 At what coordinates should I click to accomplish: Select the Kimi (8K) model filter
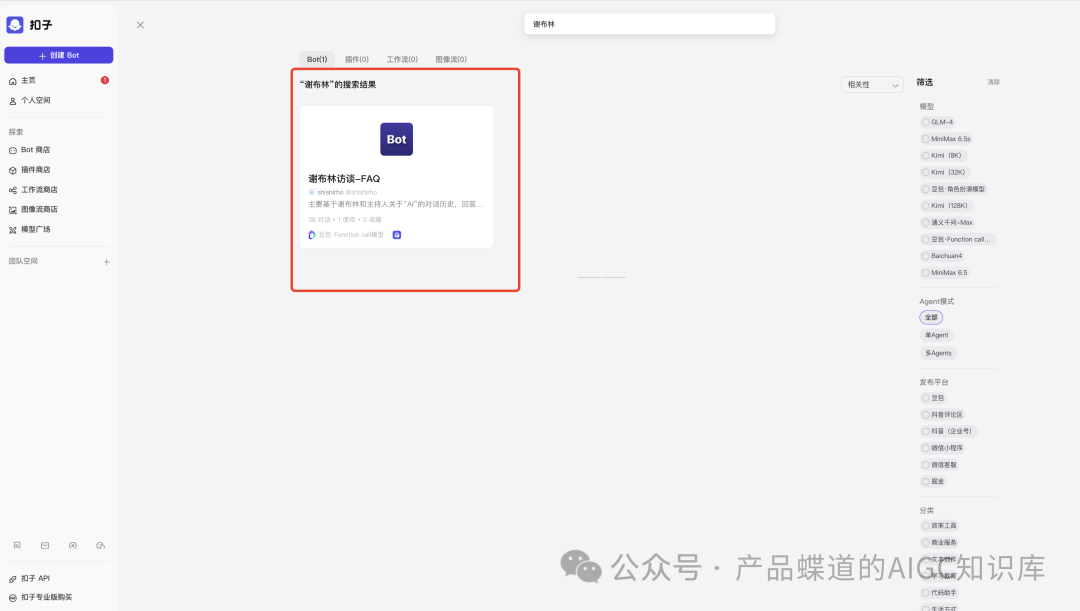942,156
